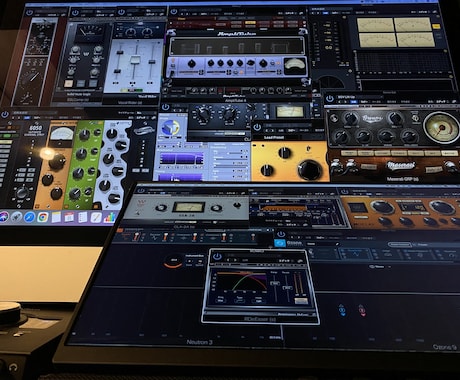Open Numbers chart icon in the Dock
Image resolution: width=460 pixels, height=380 pixels.
point(109,217)
